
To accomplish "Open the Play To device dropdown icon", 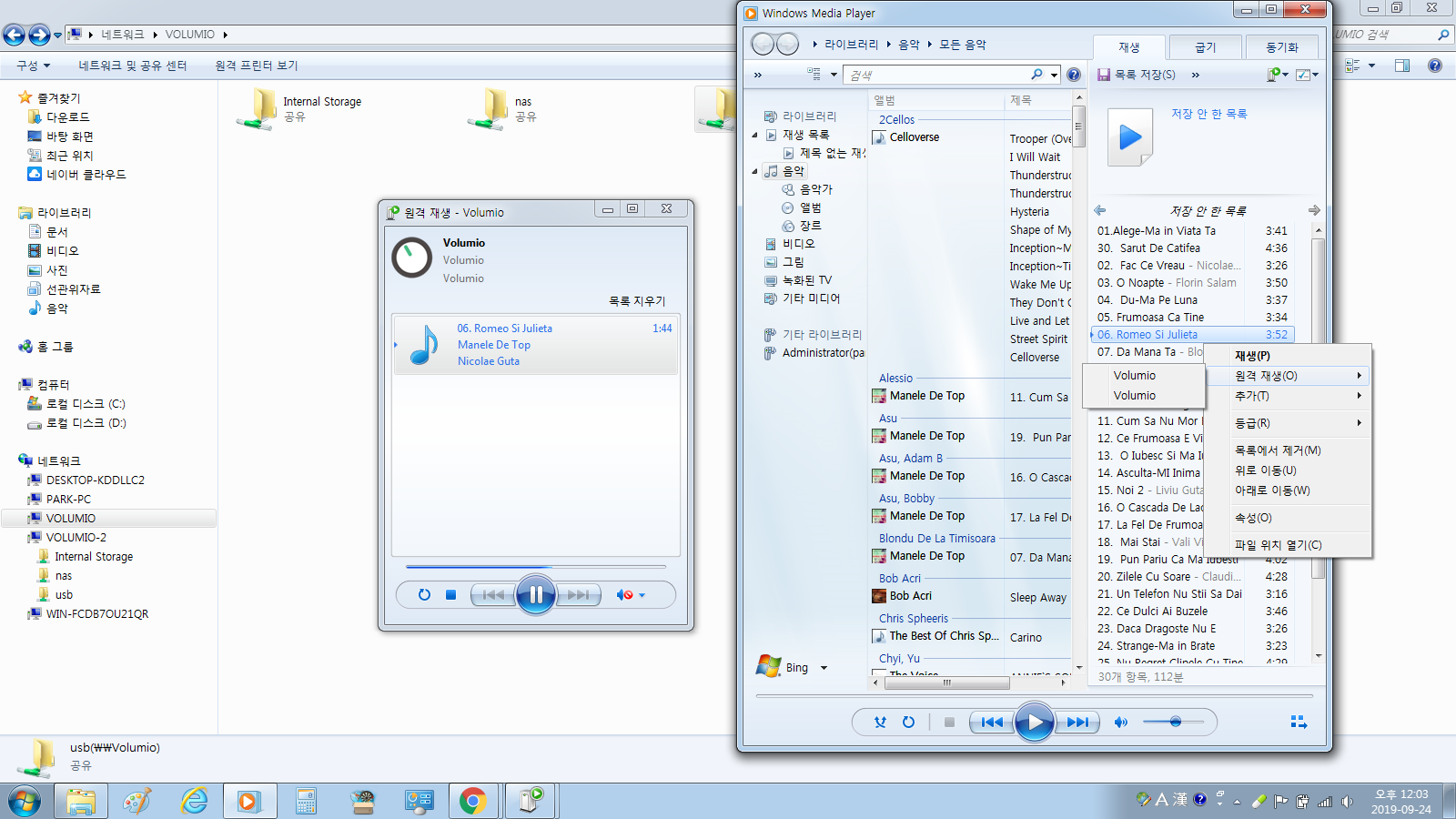I will [x=1277, y=75].
